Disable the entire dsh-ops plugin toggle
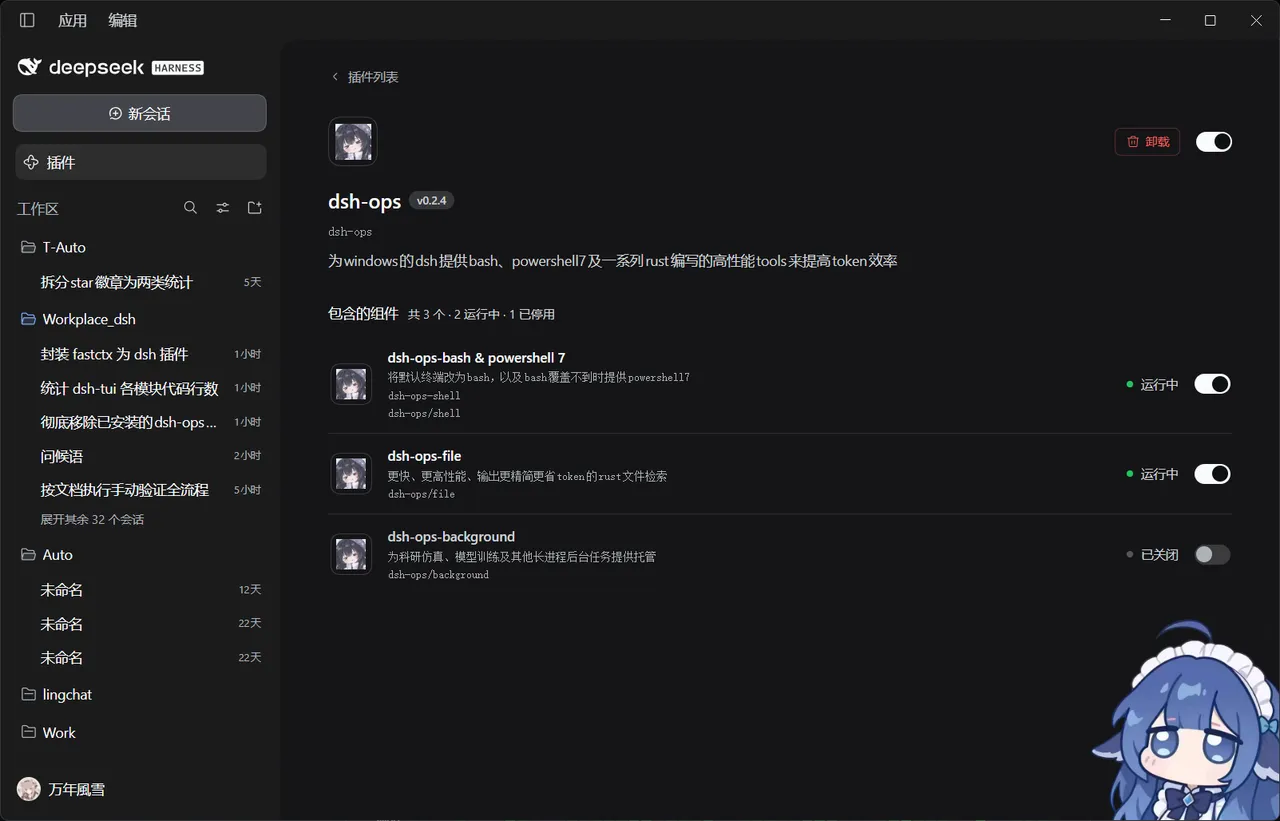Viewport: 1280px width, 821px height. click(x=1214, y=142)
